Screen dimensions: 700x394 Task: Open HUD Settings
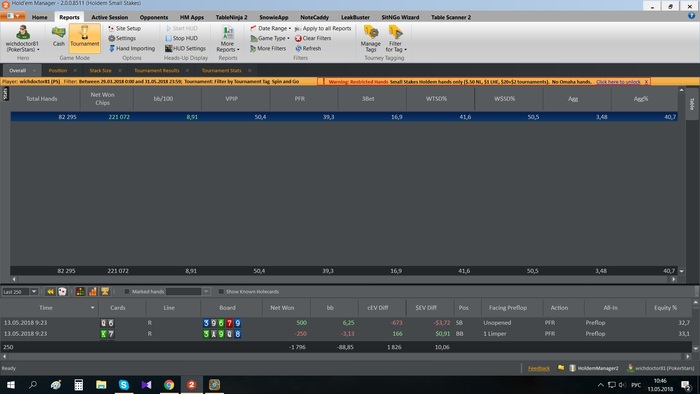[185, 48]
